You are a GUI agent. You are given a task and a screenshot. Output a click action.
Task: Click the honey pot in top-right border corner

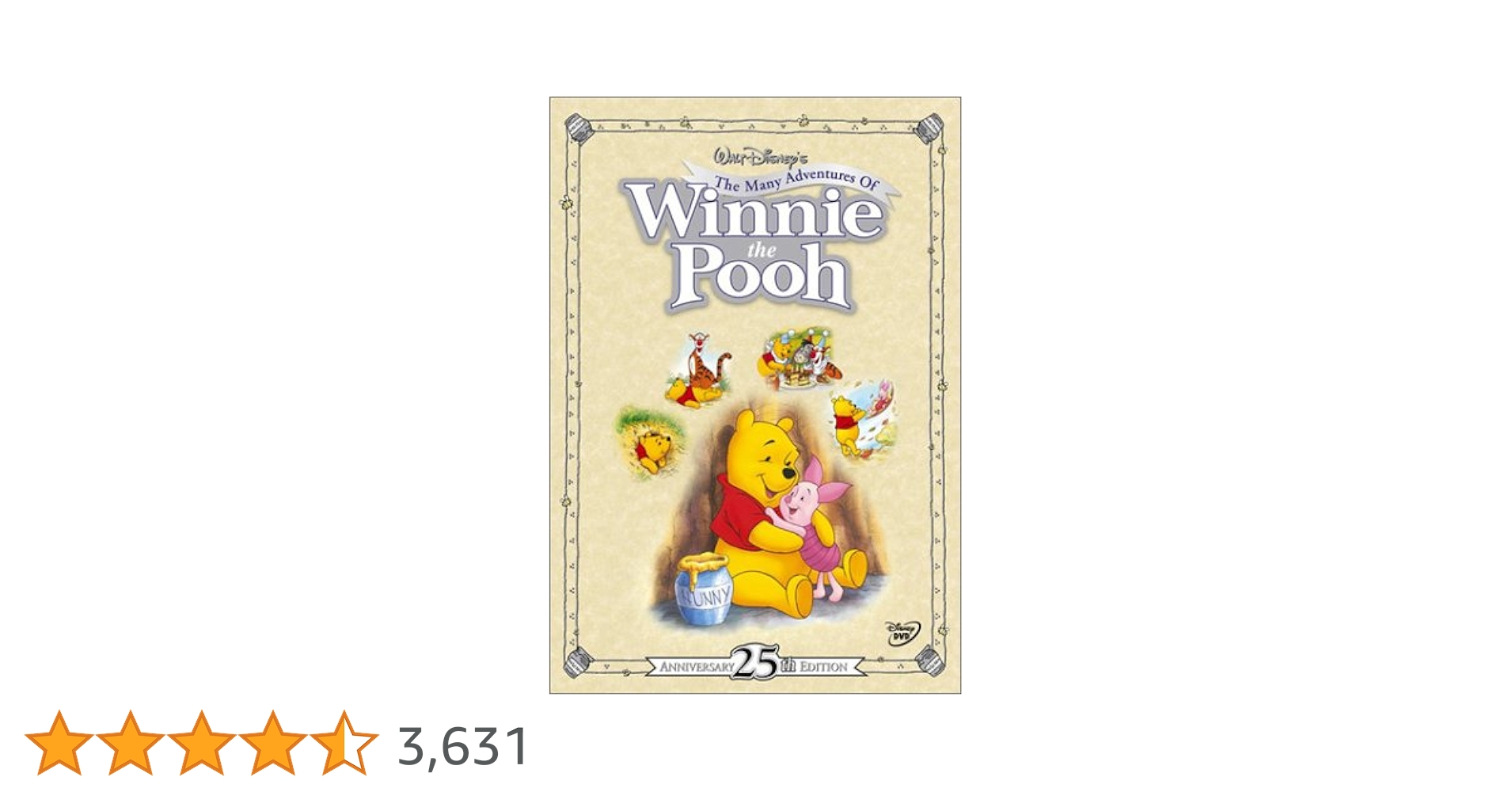click(929, 127)
